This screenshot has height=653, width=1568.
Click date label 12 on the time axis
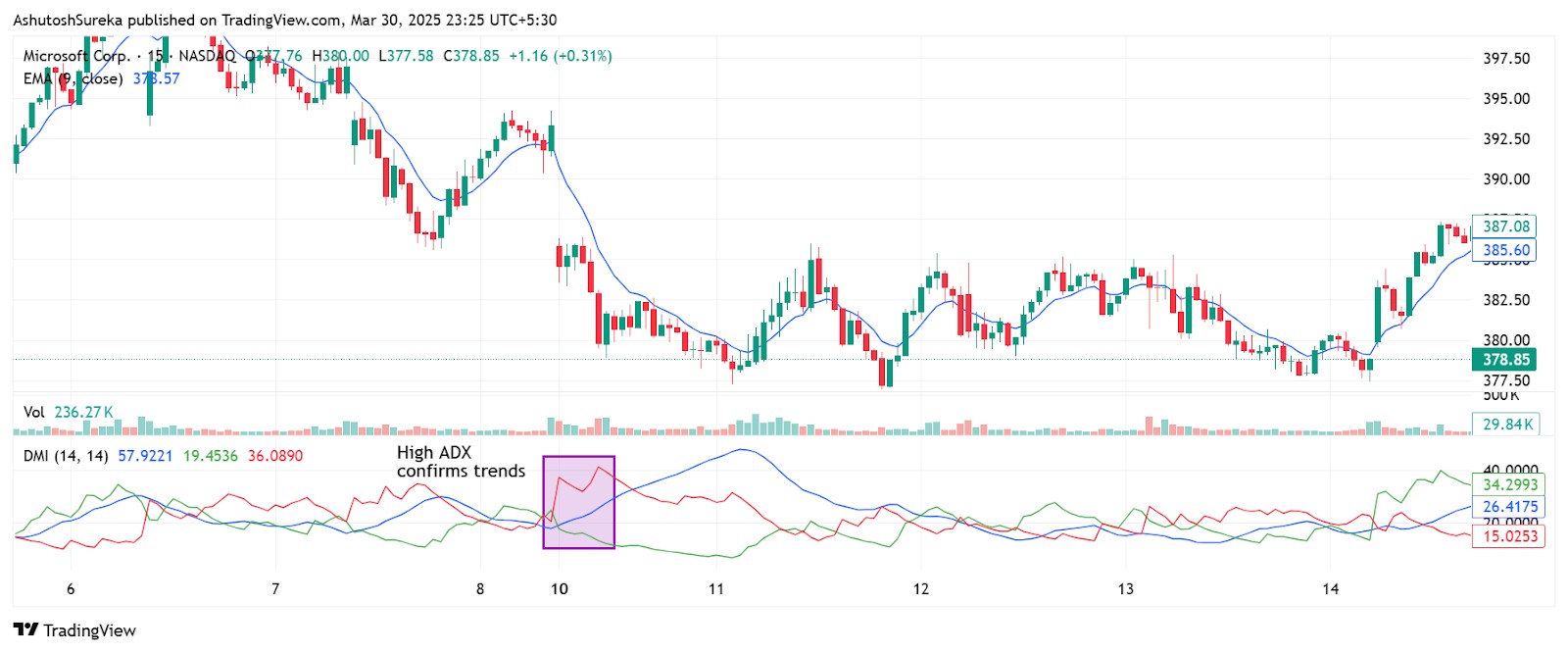pyautogui.click(x=921, y=589)
